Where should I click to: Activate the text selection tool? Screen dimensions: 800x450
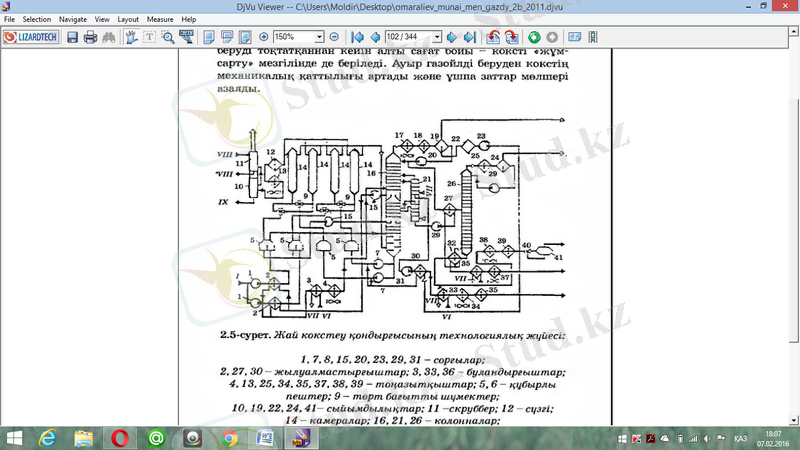pos(149,37)
